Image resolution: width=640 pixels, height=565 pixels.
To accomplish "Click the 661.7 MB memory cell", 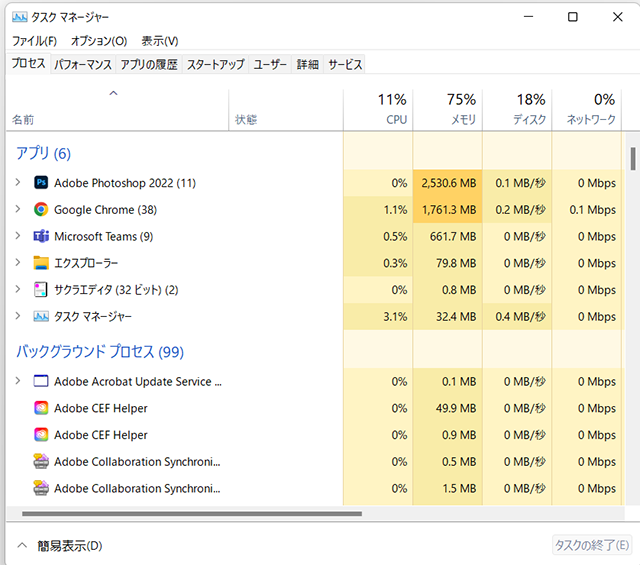I will pyautogui.click(x=447, y=236).
